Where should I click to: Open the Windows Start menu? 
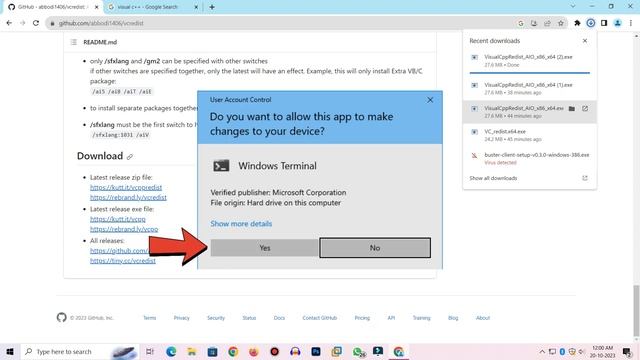point(10,351)
